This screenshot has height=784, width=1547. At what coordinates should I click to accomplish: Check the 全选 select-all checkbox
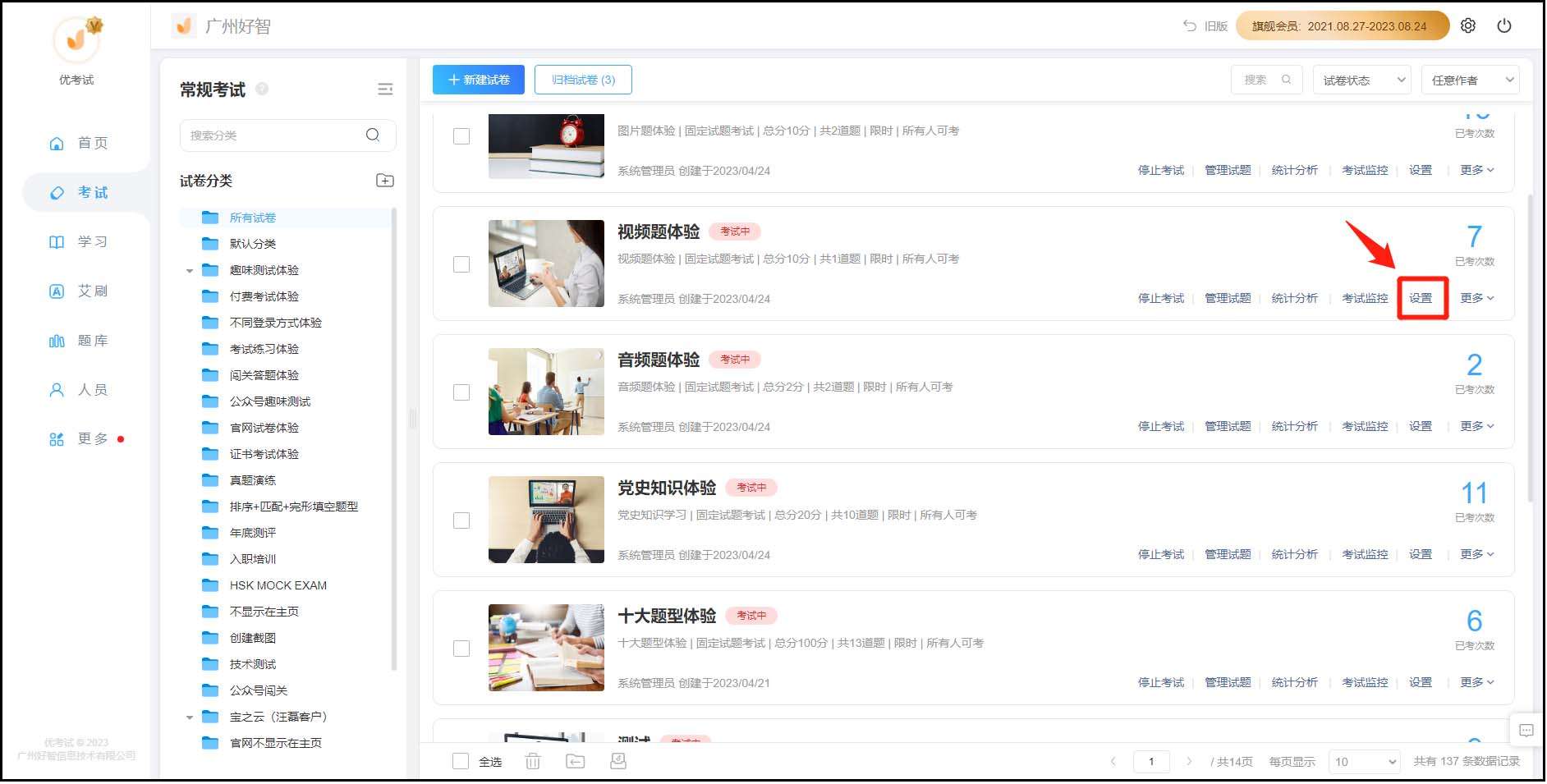[461, 761]
